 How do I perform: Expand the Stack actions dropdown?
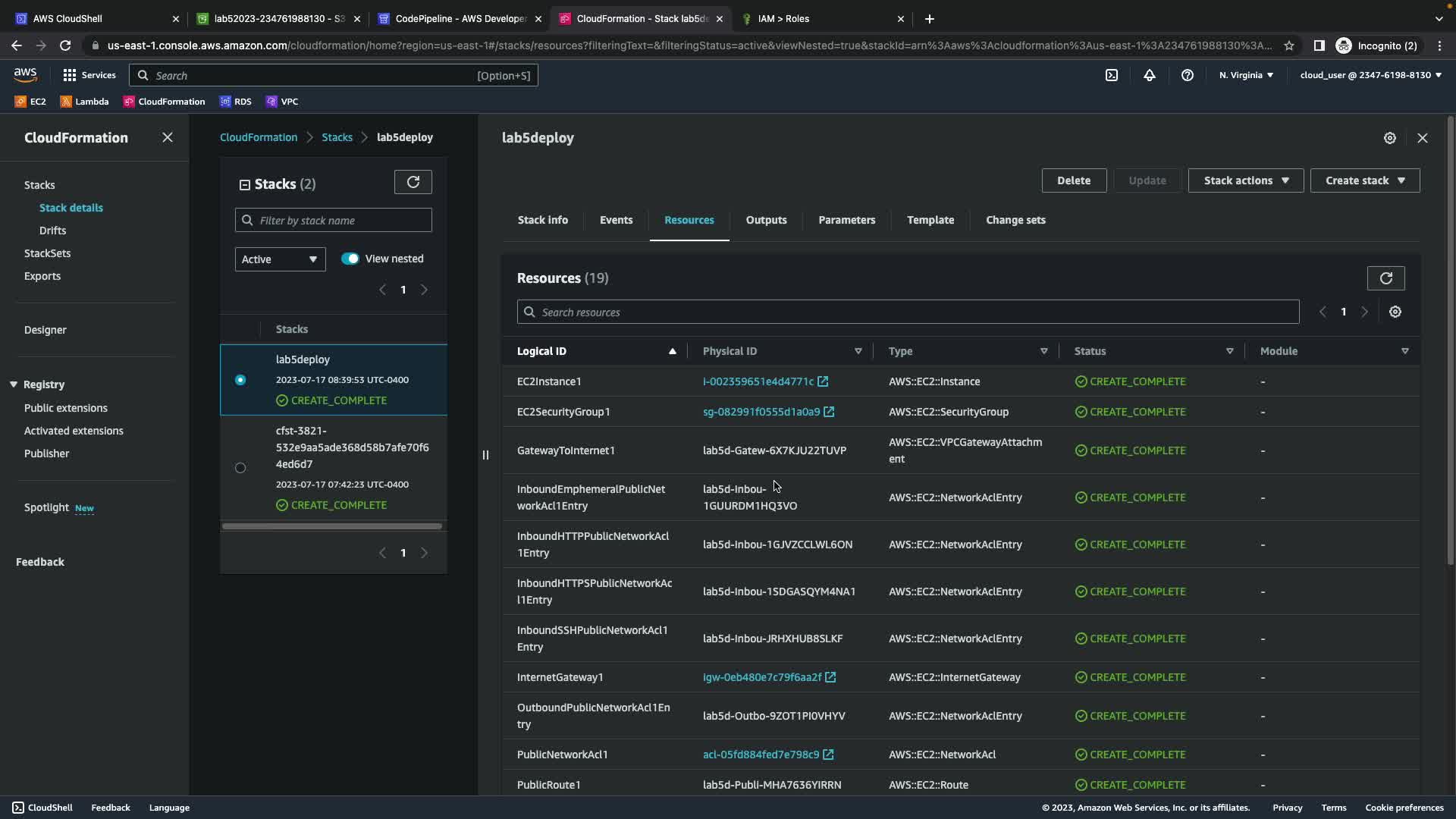pyautogui.click(x=1245, y=180)
